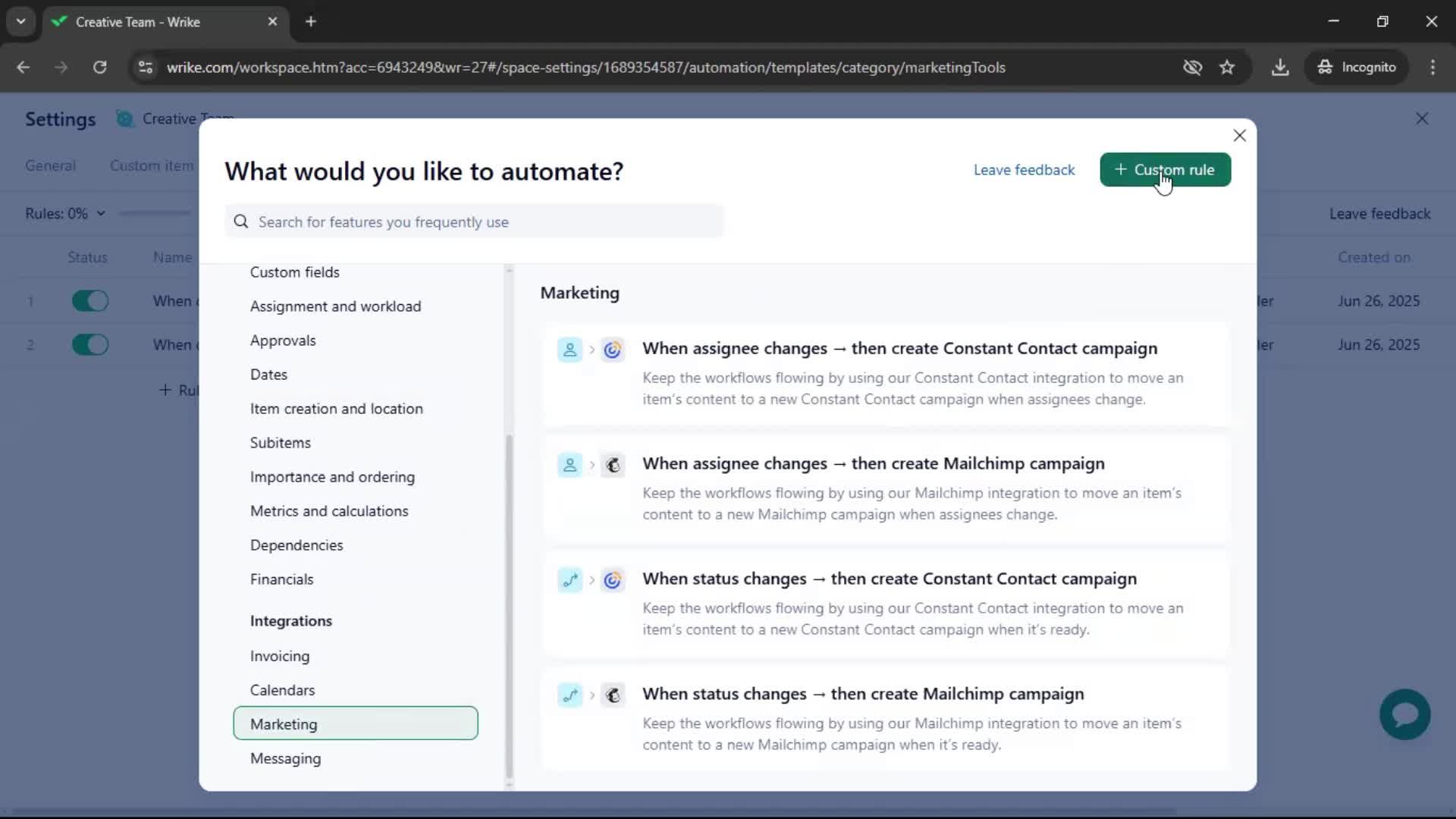This screenshot has height=819, width=1456.
Task: Go back in browser history
Action: (x=24, y=67)
